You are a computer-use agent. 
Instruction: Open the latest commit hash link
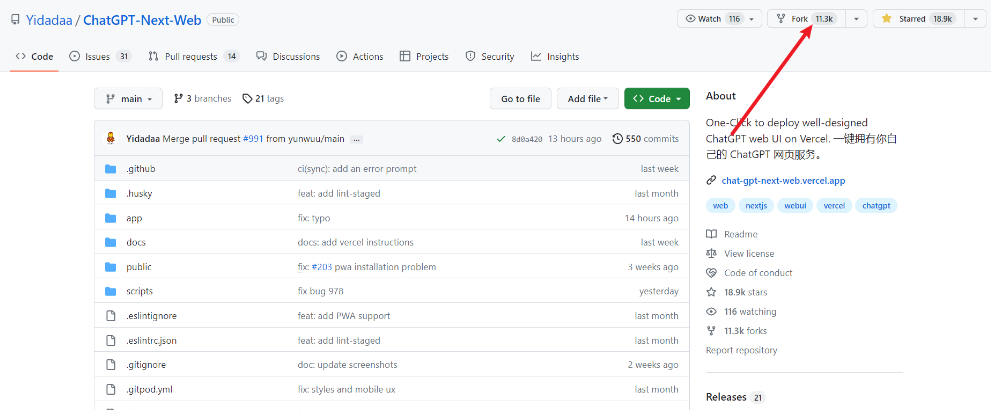pos(527,139)
